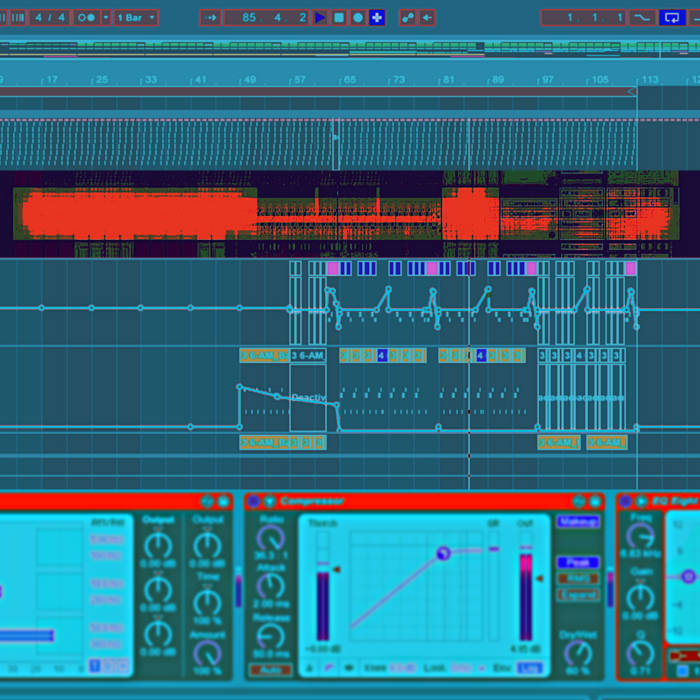This screenshot has height=700, width=700.
Task: Select Peak mode in Compressor
Action: coord(578,563)
